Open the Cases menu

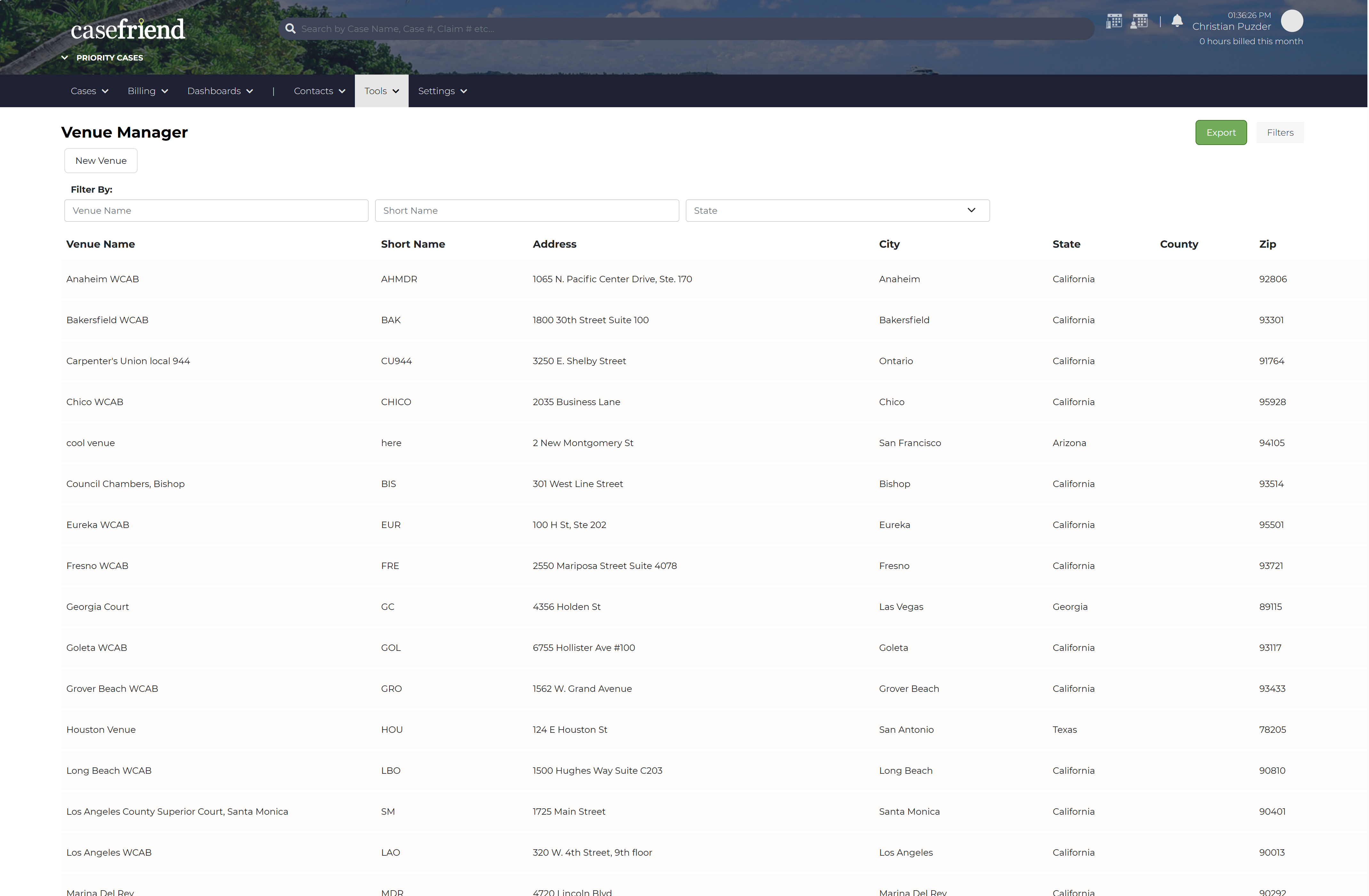pyautogui.click(x=90, y=91)
